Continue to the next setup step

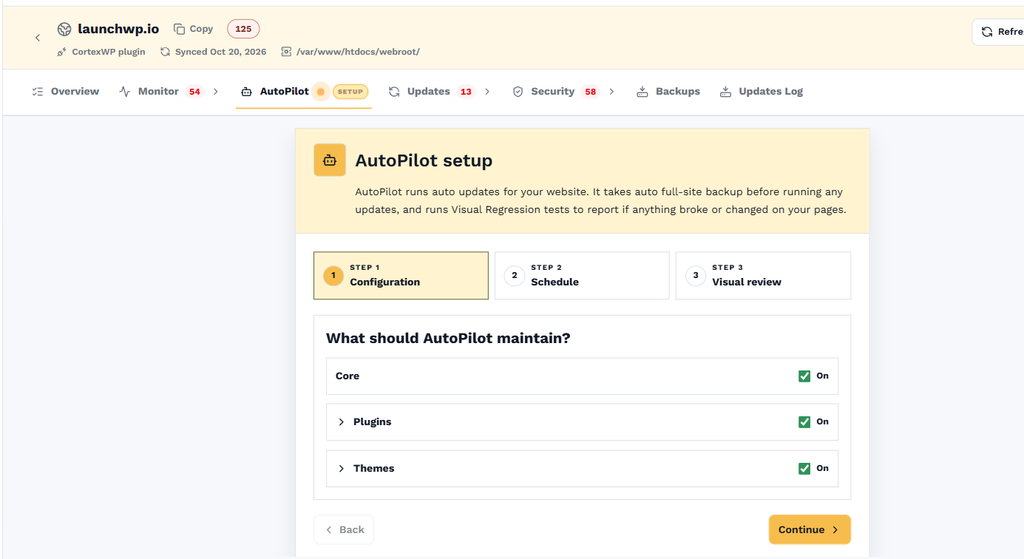[809, 530]
